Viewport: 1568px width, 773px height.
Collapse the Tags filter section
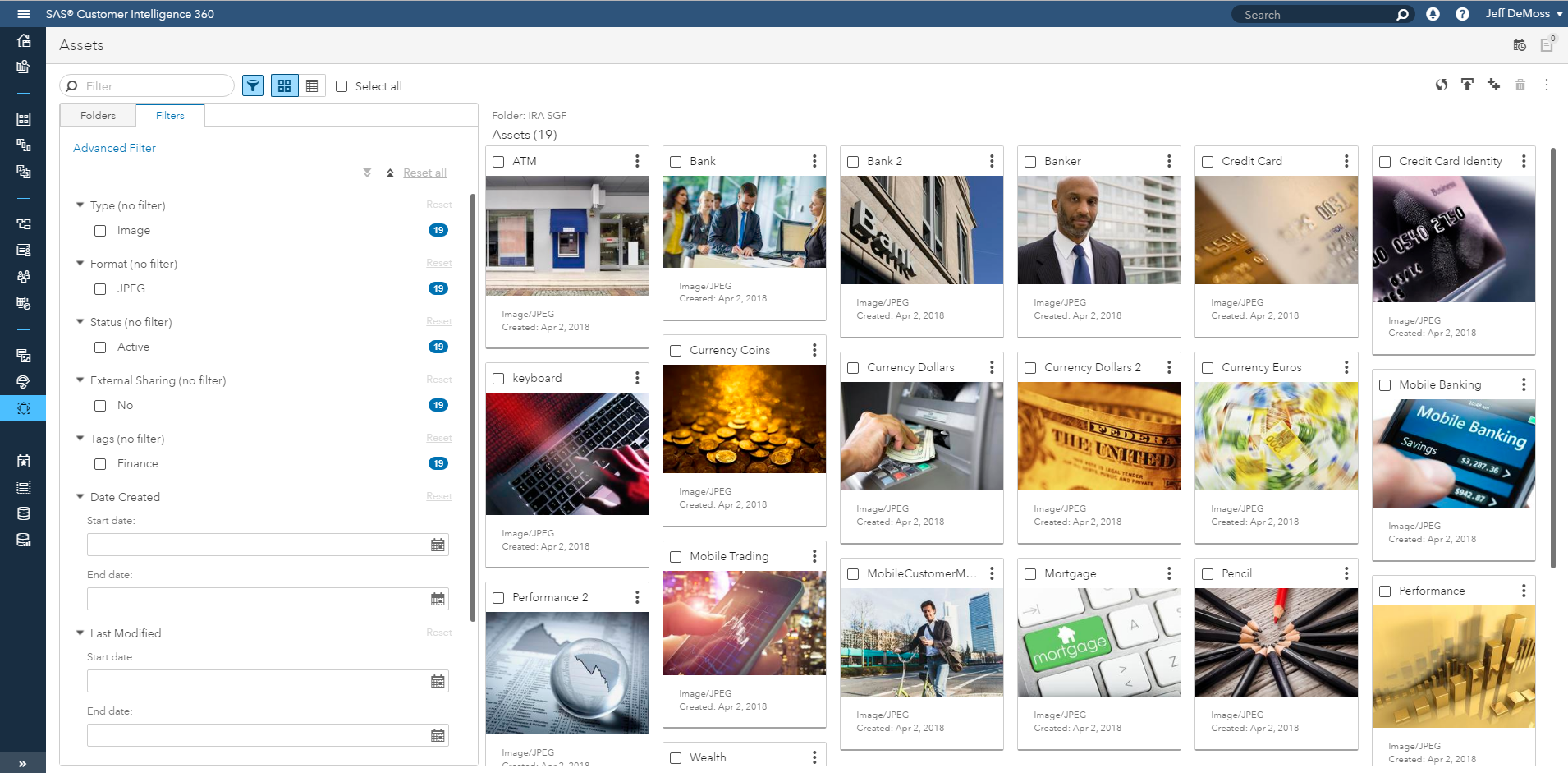click(x=80, y=439)
